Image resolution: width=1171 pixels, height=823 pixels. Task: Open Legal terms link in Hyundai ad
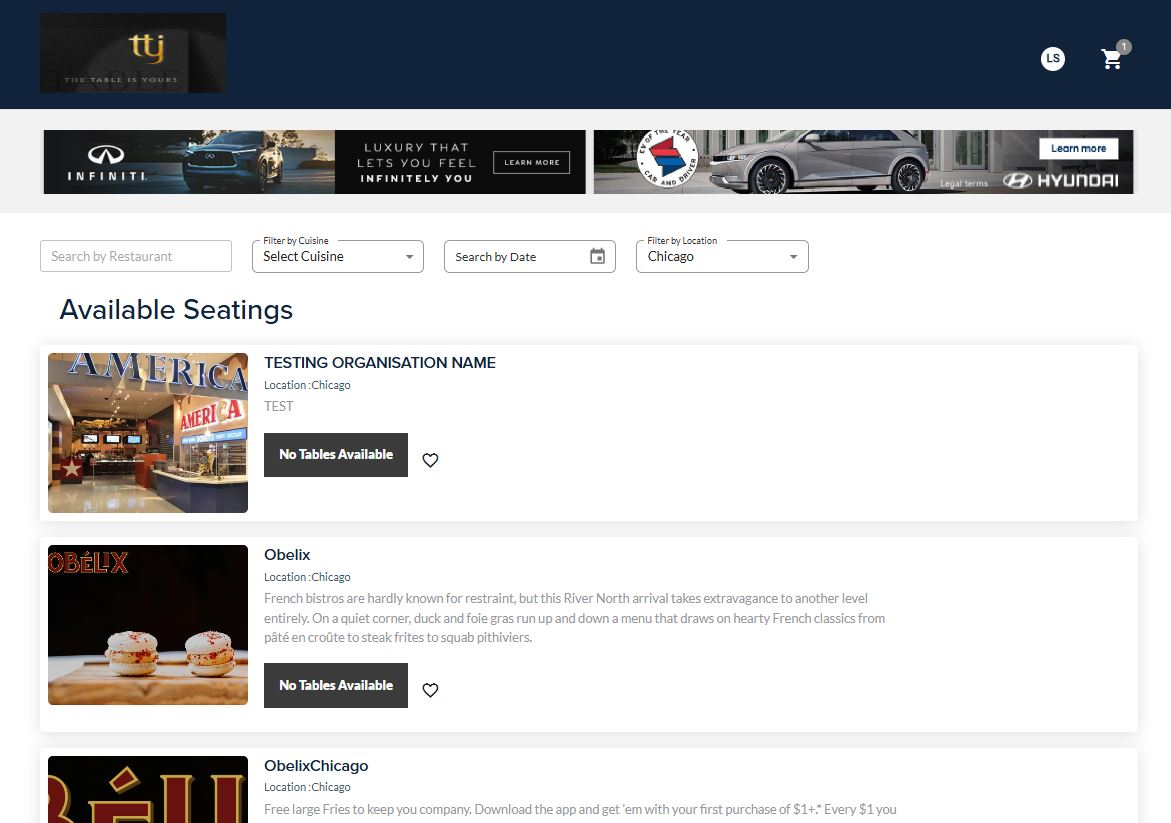[x=963, y=184]
